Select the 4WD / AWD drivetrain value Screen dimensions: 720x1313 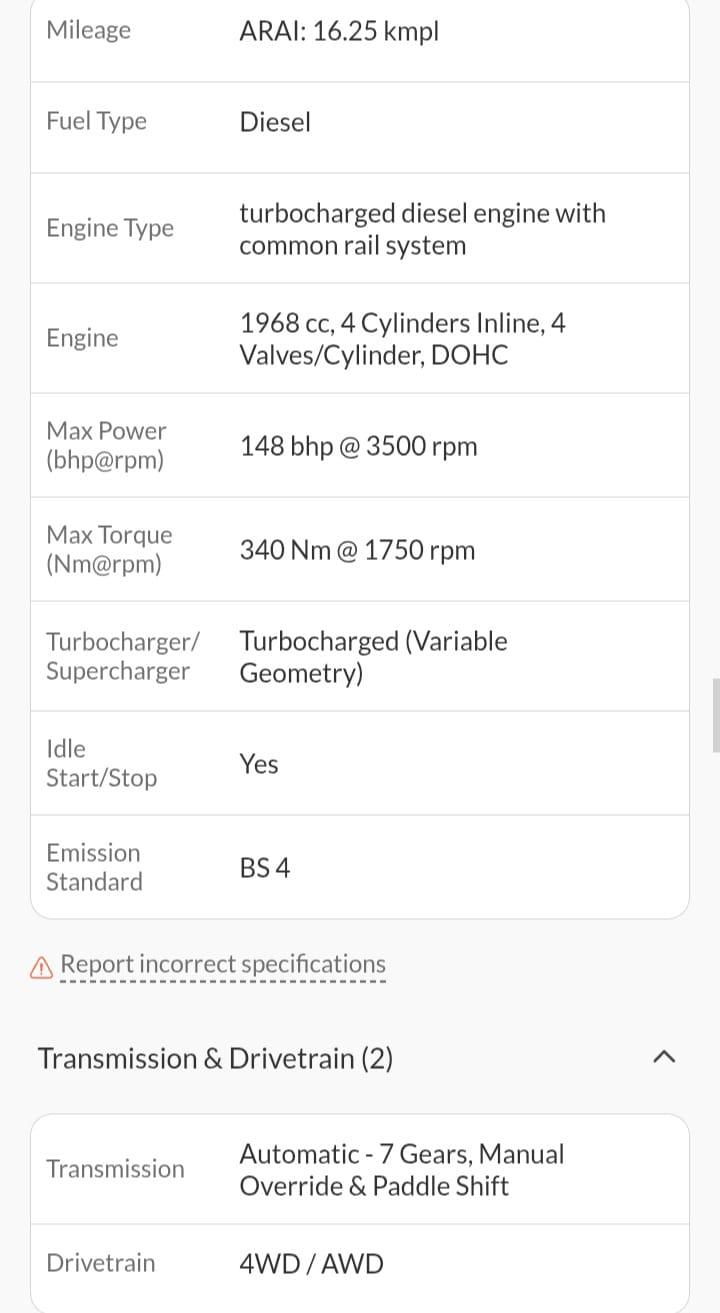tap(311, 1263)
